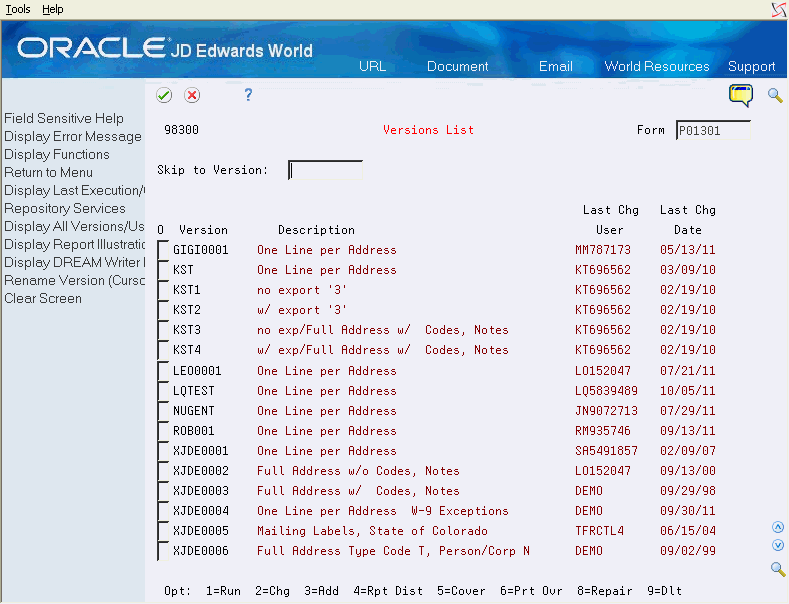Click 'Full Address Type Code T' description
This screenshot has width=789, height=604.
coord(393,551)
